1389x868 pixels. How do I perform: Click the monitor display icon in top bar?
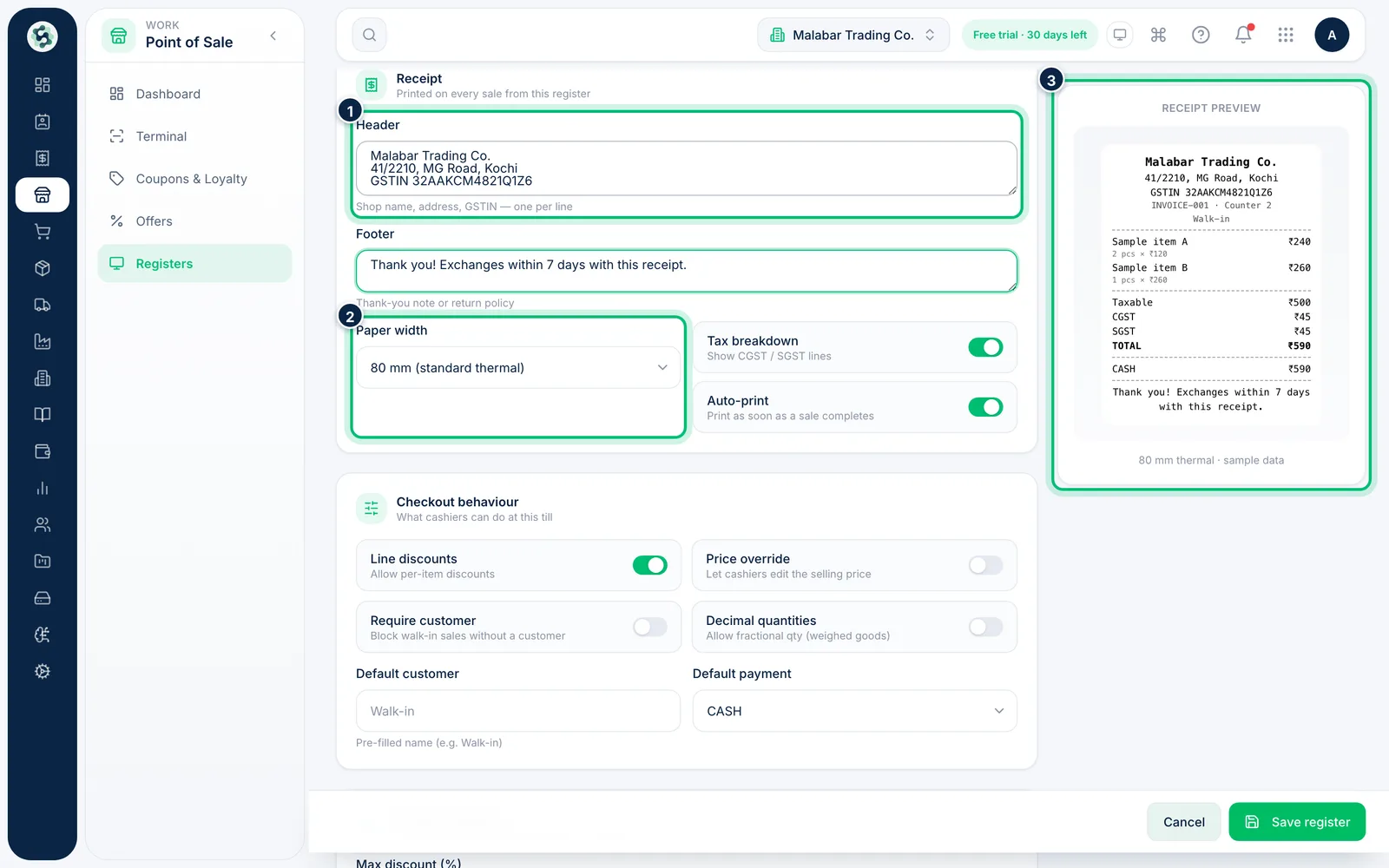pyautogui.click(x=1120, y=35)
